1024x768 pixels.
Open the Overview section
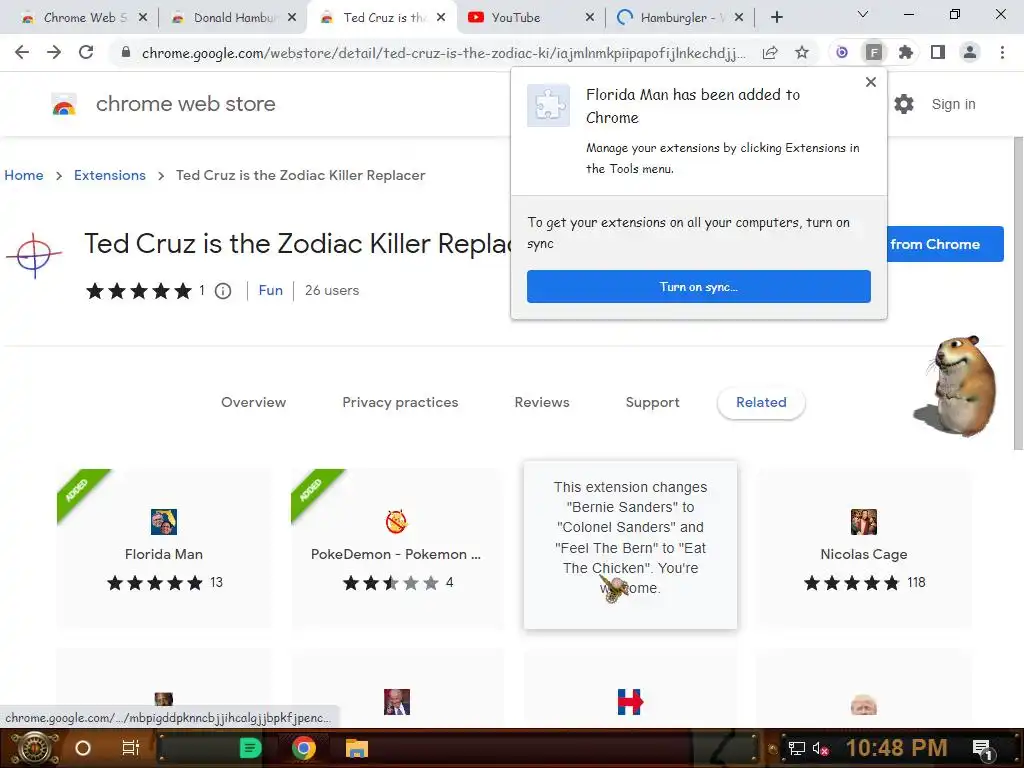253,402
